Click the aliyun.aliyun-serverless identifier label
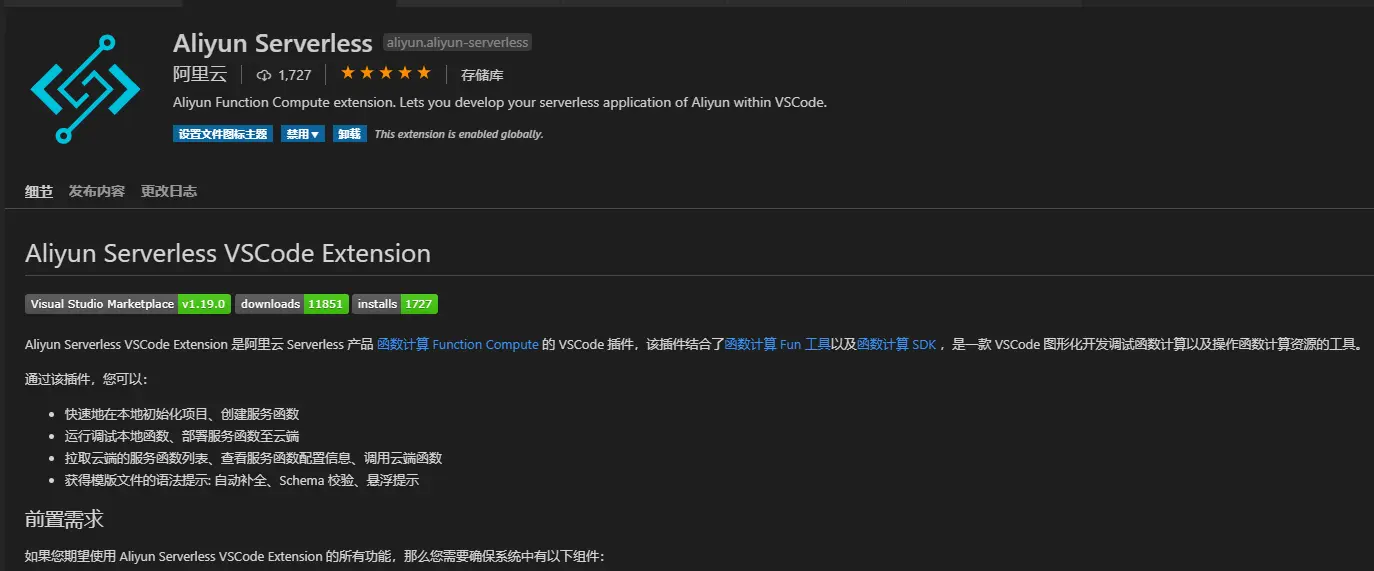 click(x=458, y=43)
